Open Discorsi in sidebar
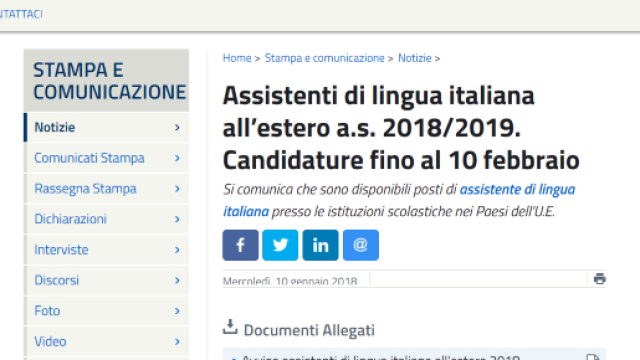This screenshot has width=640, height=360. click(x=107, y=280)
